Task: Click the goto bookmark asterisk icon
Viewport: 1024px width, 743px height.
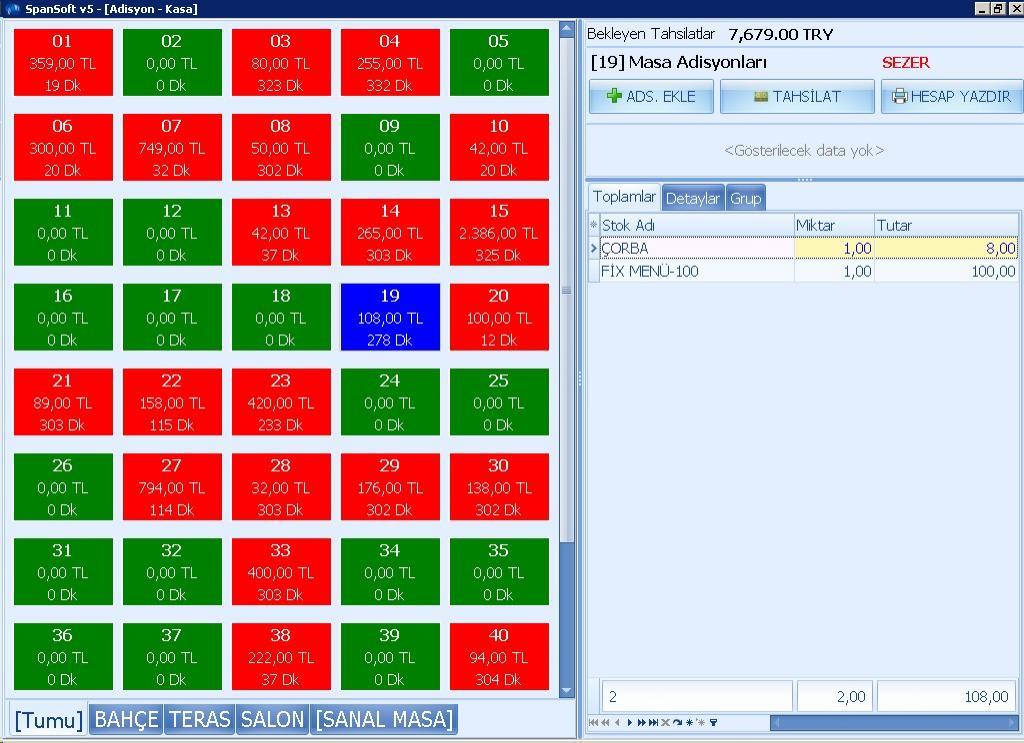Action: pyautogui.click(x=701, y=722)
